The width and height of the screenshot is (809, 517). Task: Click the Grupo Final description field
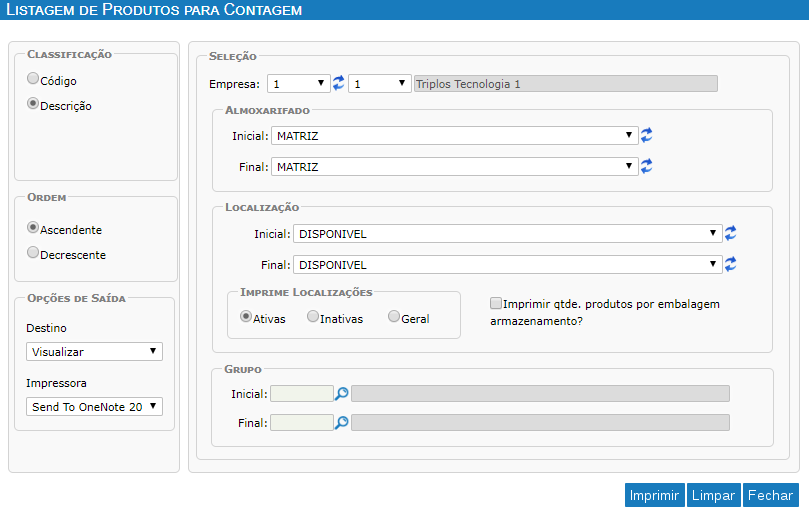(x=540, y=423)
